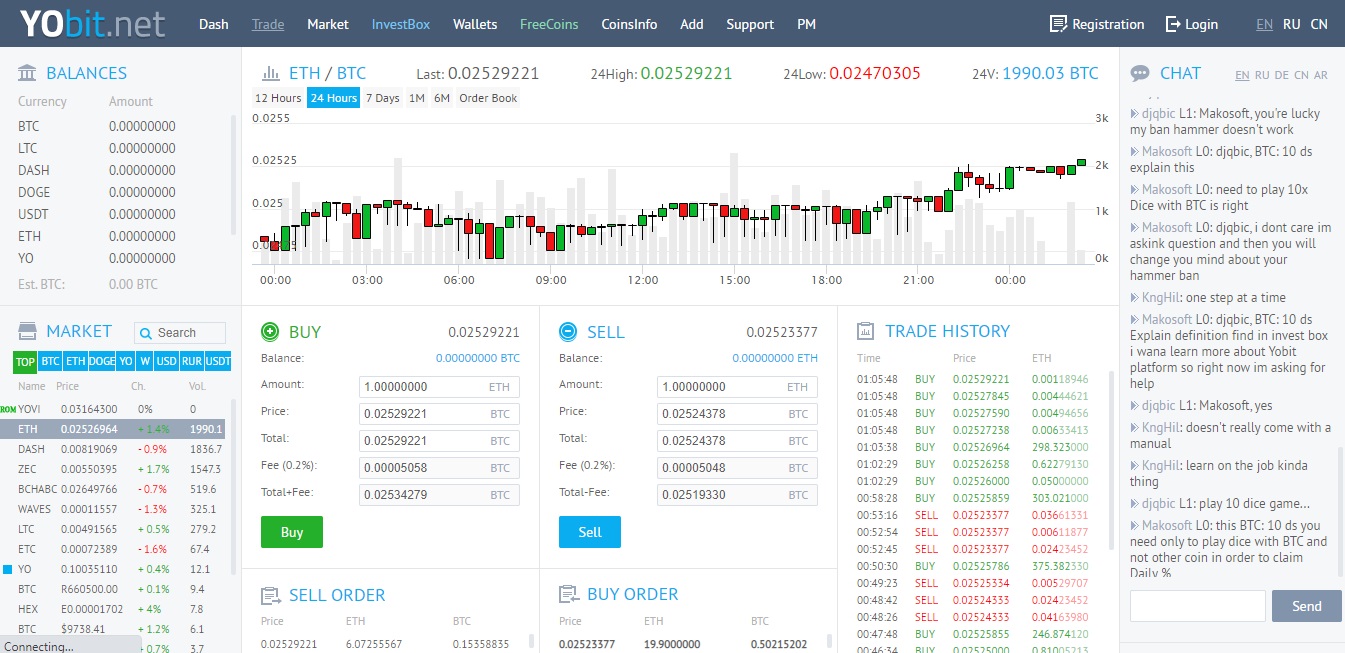Open the Dash menu item

tap(214, 24)
